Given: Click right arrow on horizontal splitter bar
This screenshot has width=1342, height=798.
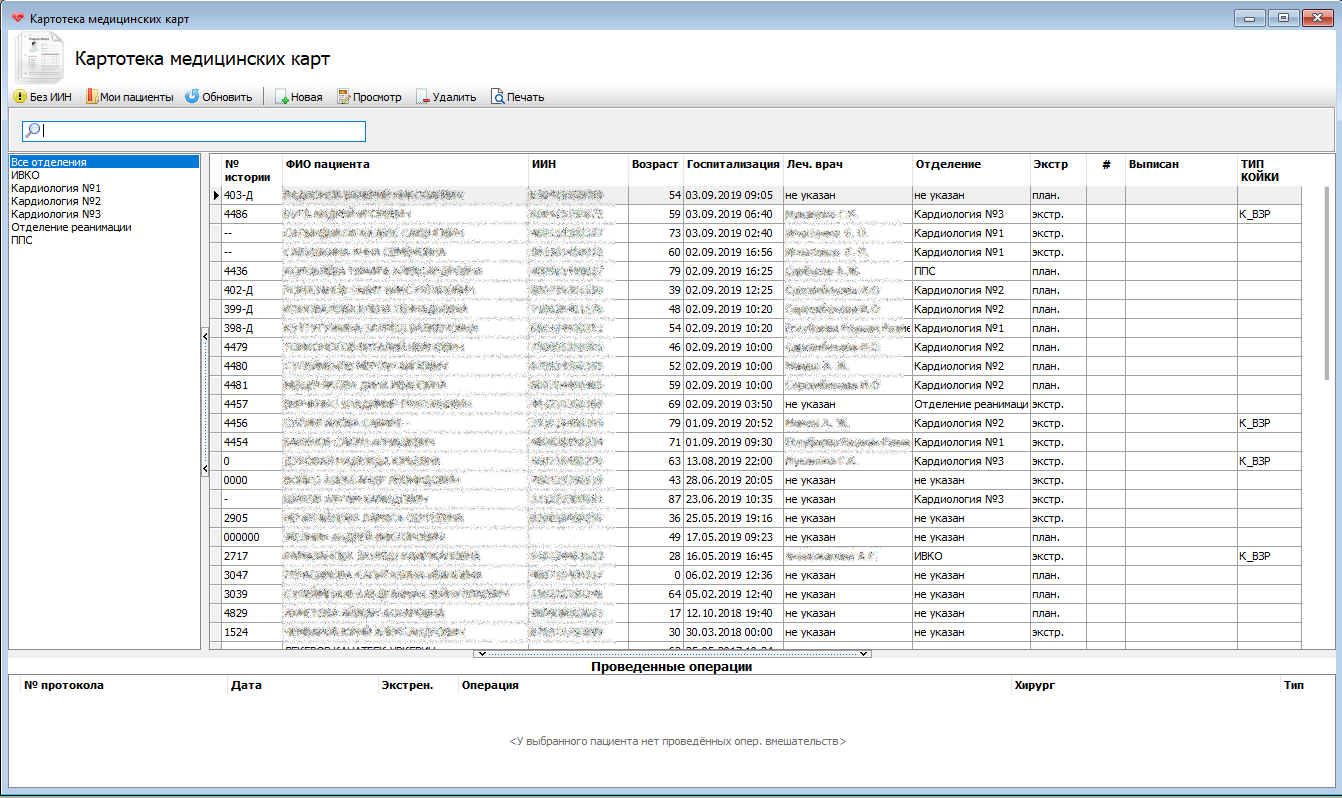Looking at the screenshot, I should [864, 653].
